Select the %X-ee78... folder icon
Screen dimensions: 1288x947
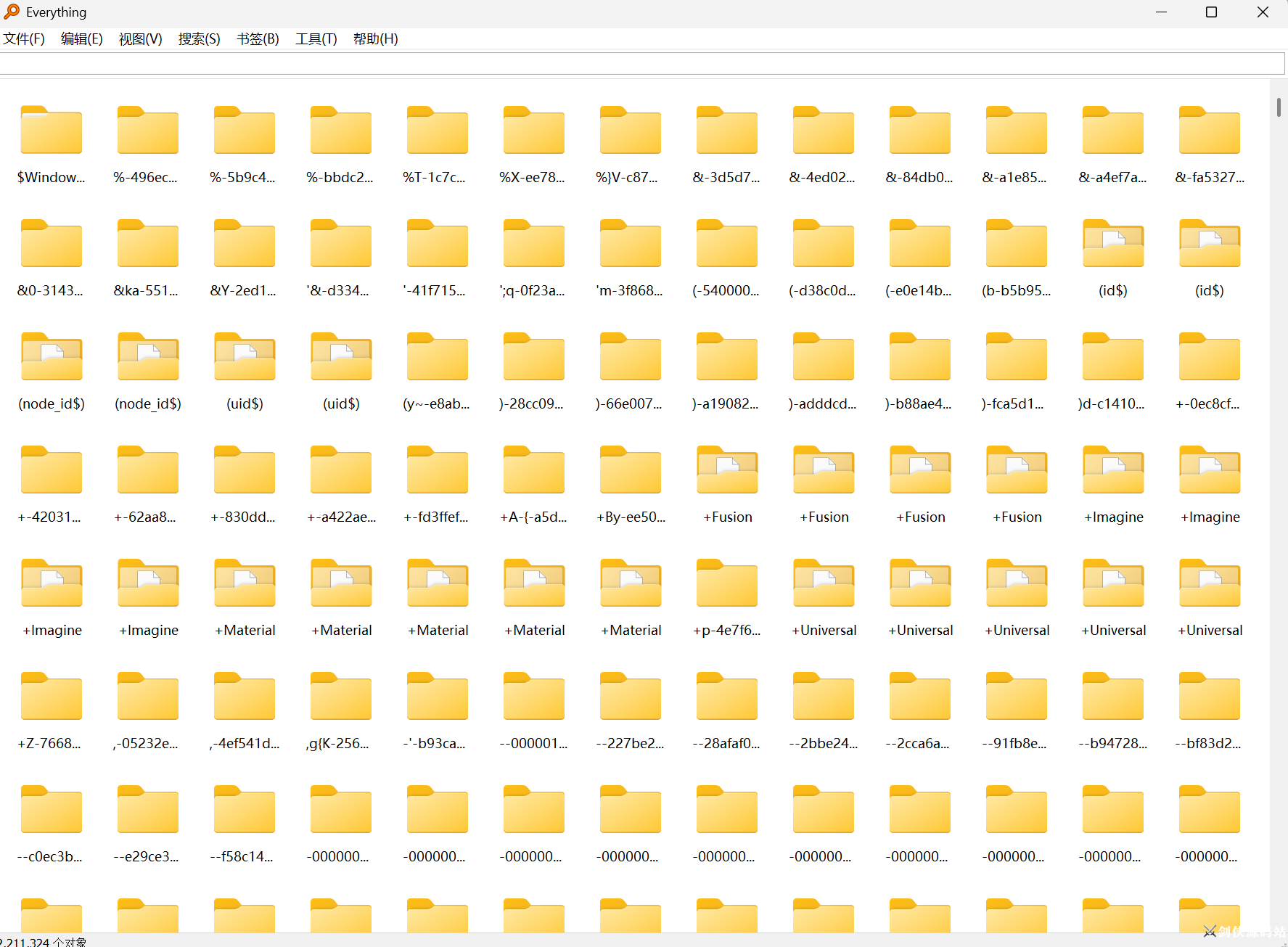click(534, 131)
